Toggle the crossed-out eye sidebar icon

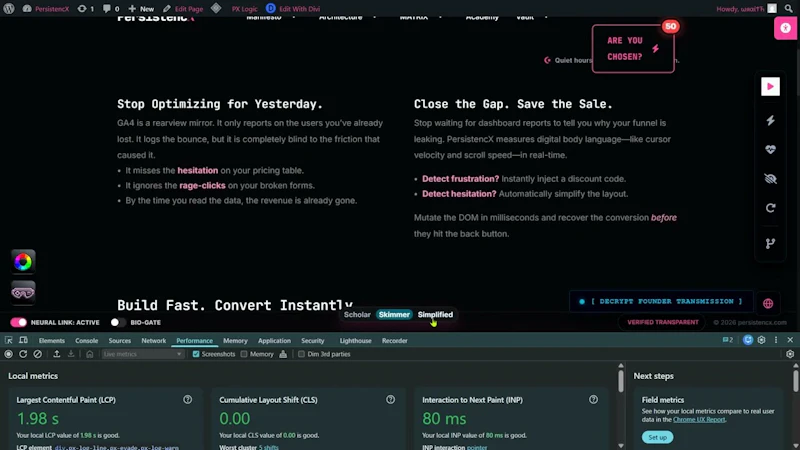[770, 179]
